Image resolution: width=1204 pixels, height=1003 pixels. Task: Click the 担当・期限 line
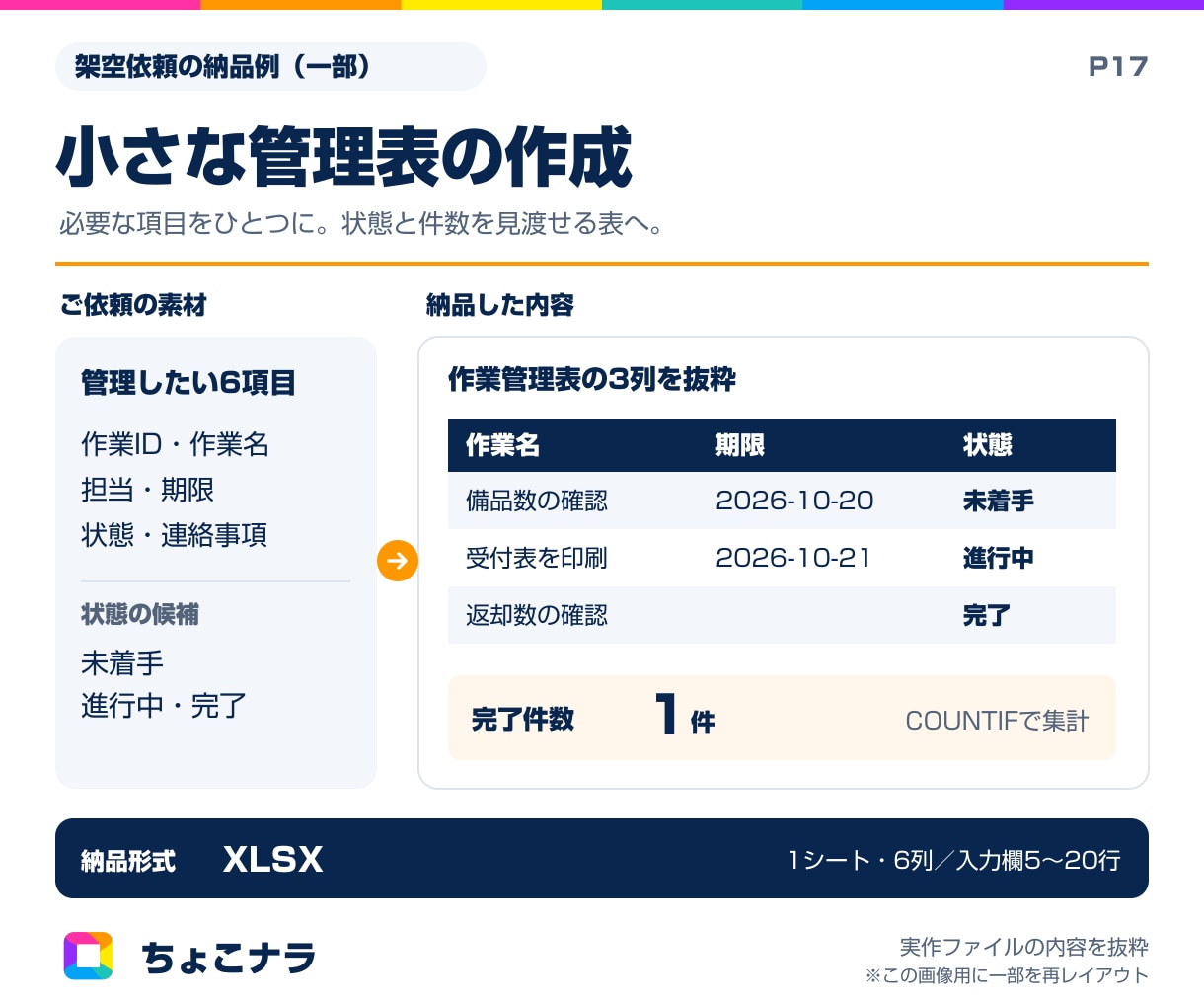pos(147,490)
